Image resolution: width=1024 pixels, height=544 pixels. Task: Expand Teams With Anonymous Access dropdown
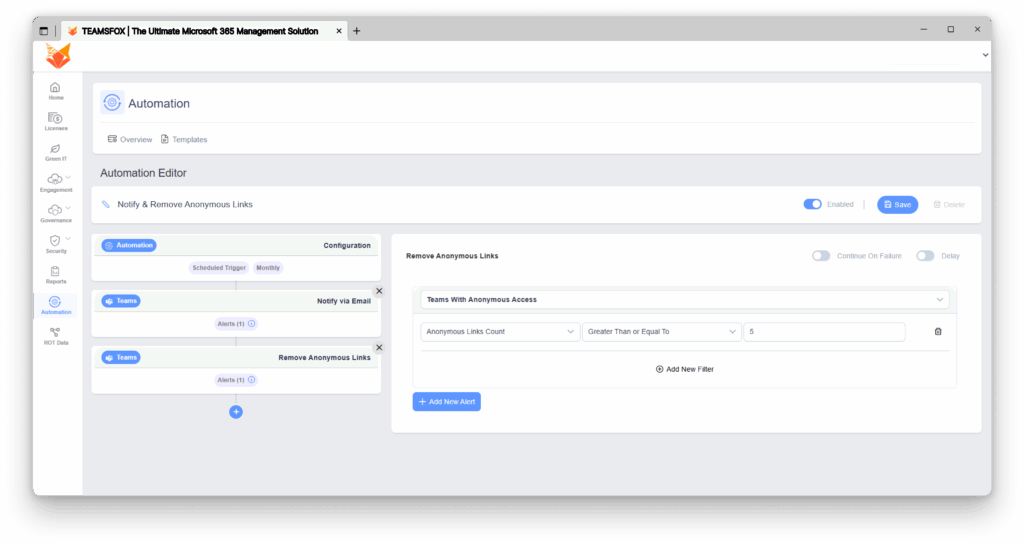pyautogui.click(x=684, y=300)
